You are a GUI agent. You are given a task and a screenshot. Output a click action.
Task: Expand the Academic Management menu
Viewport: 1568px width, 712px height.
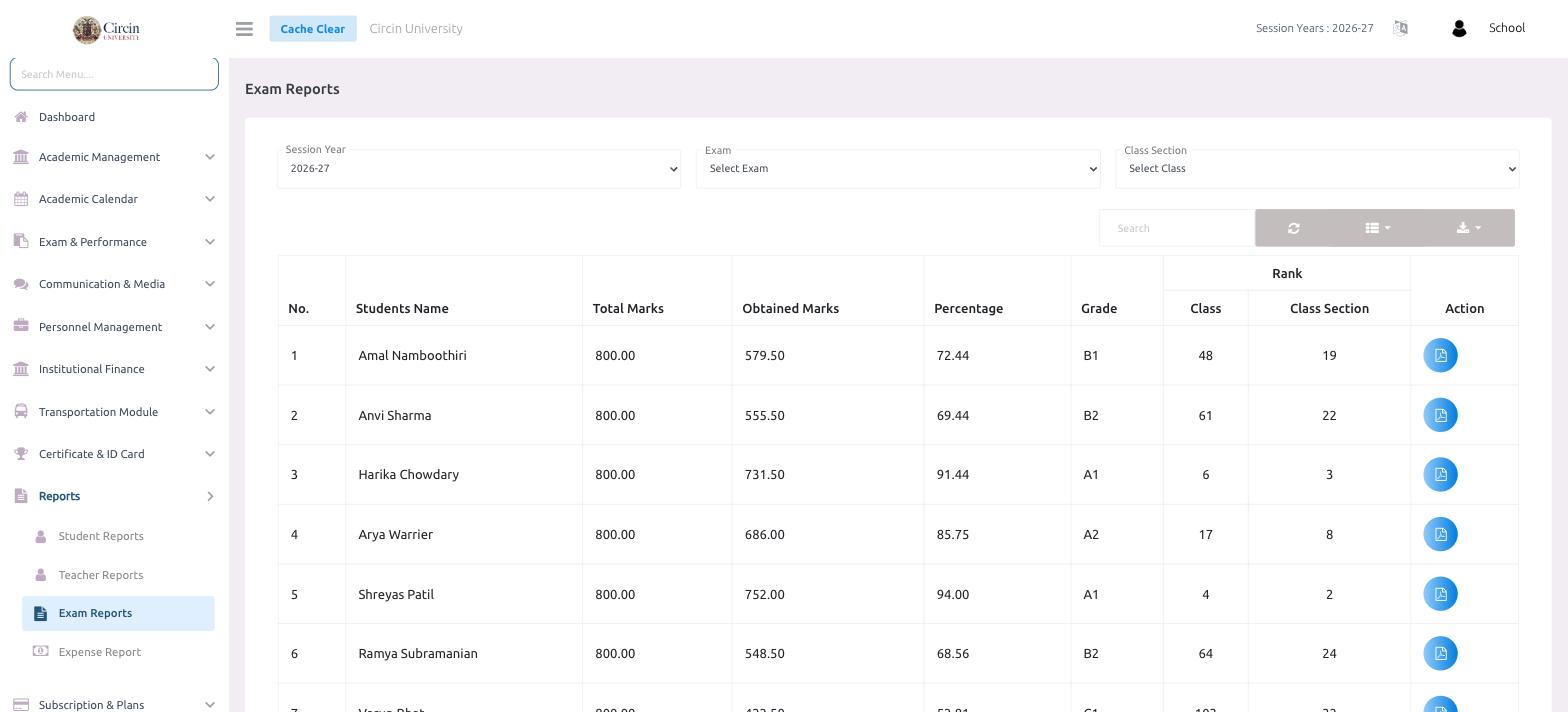[x=114, y=157]
